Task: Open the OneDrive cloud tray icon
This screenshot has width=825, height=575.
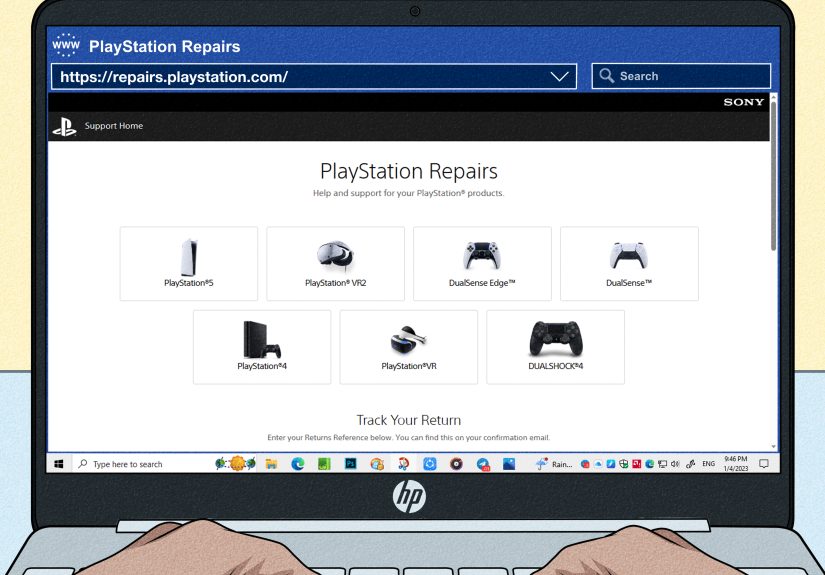Action: pyautogui.click(x=598, y=464)
